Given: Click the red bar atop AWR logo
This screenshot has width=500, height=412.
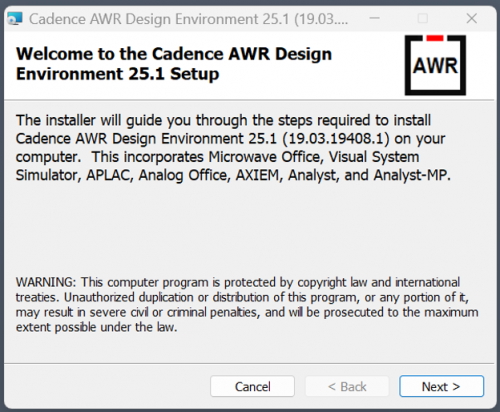Looking at the screenshot, I should [x=435, y=38].
